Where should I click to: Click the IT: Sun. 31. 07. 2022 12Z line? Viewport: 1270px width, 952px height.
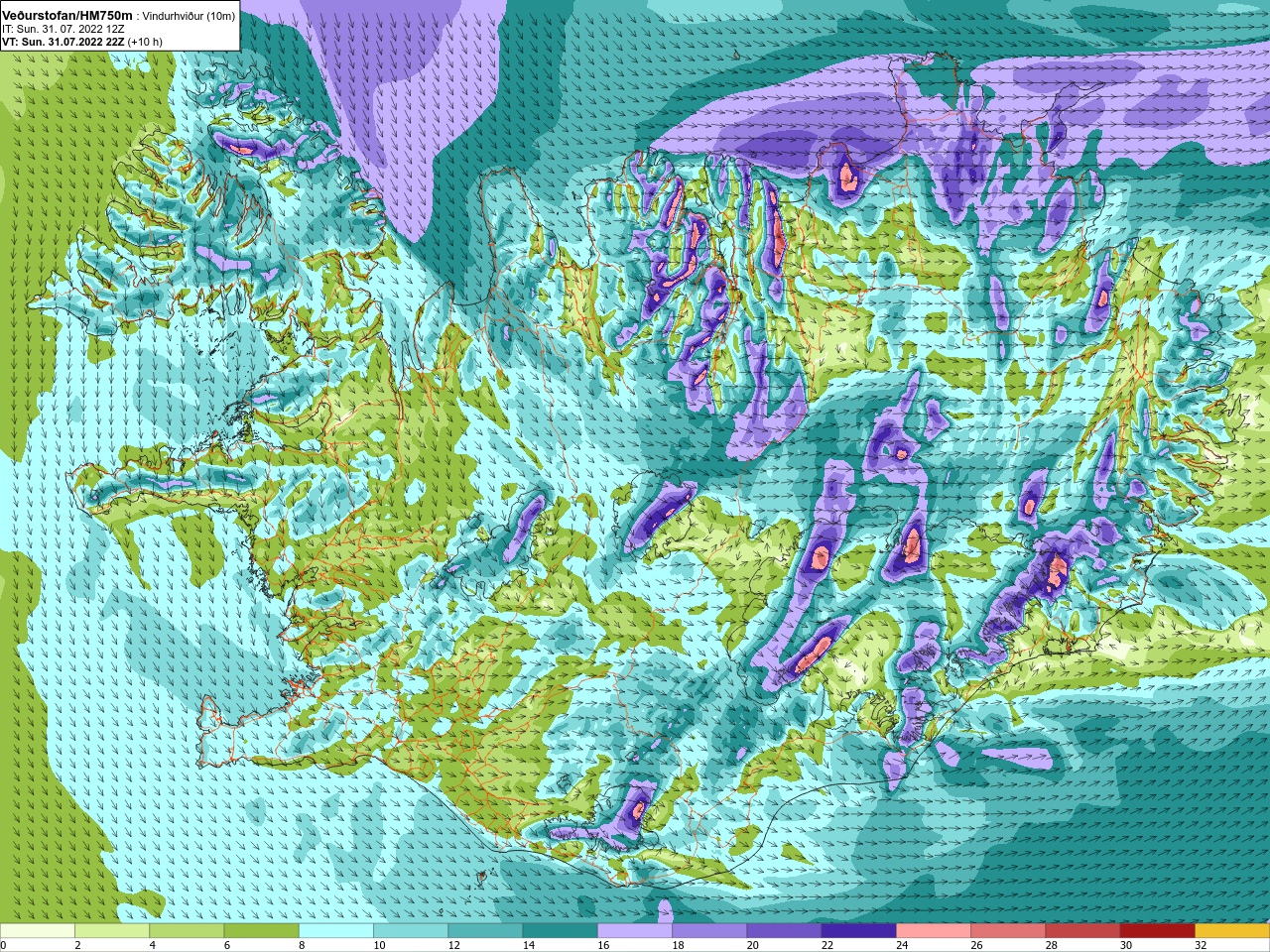(63, 29)
